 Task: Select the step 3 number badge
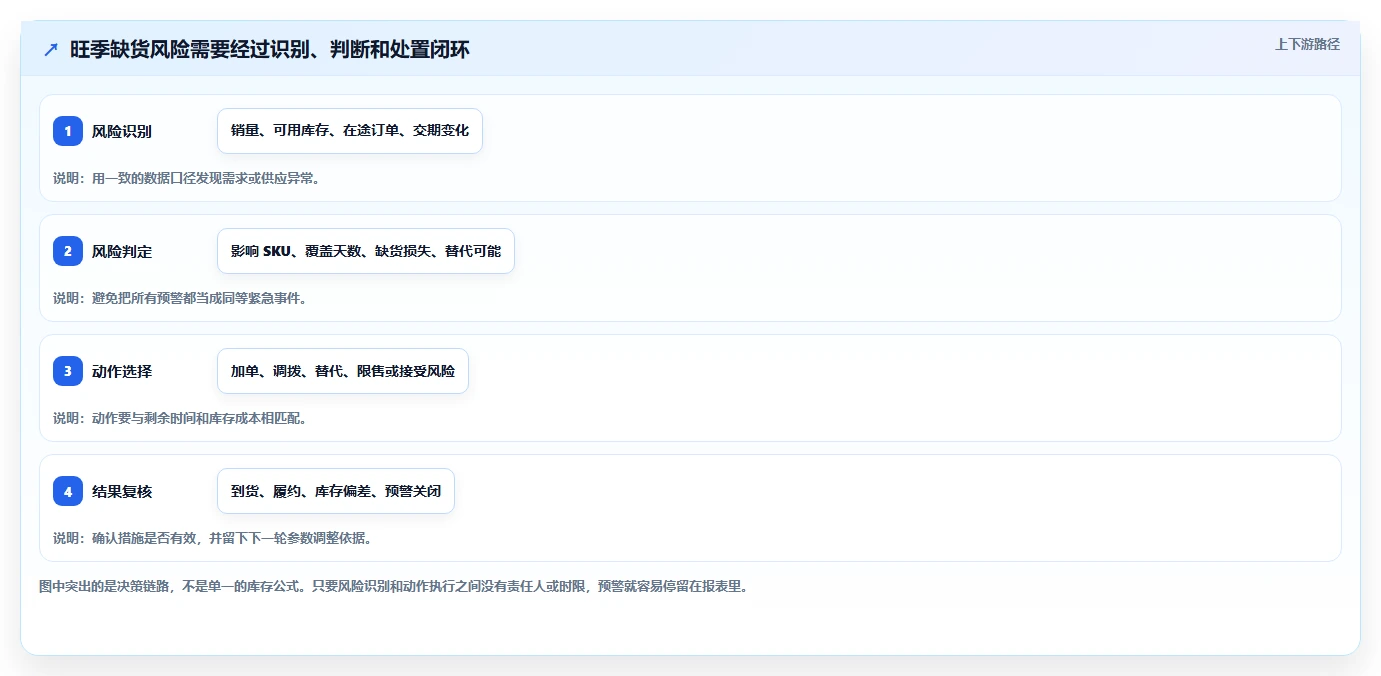[x=68, y=371]
